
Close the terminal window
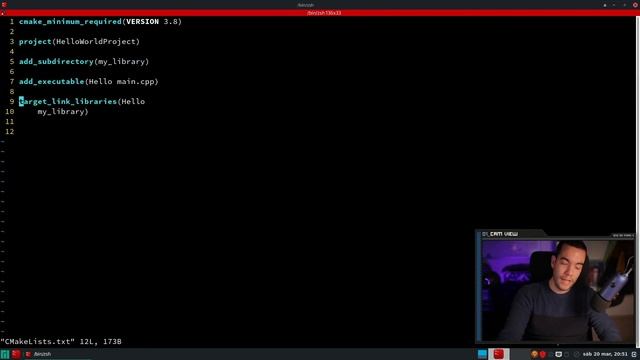pyautogui.click(x=635, y=5)
